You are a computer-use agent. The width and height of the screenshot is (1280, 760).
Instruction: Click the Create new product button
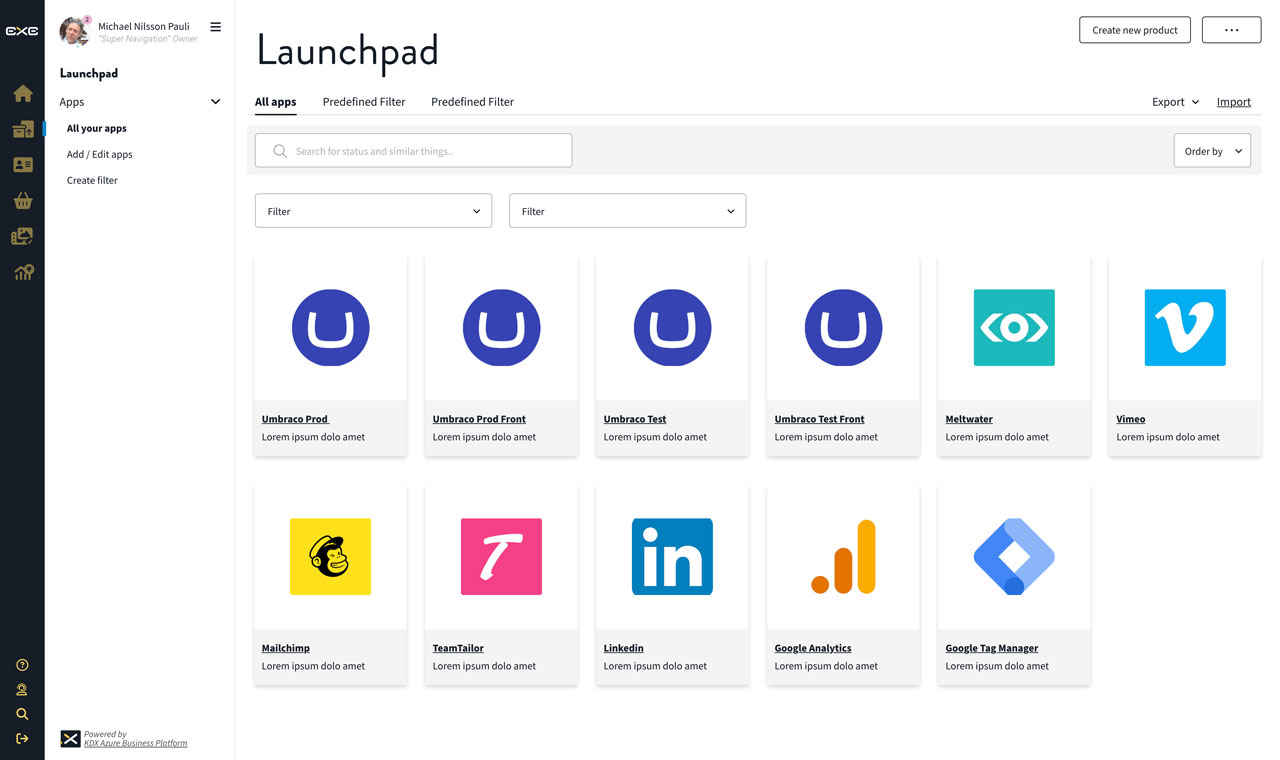pyautogui.click(x=1135, y=30)
